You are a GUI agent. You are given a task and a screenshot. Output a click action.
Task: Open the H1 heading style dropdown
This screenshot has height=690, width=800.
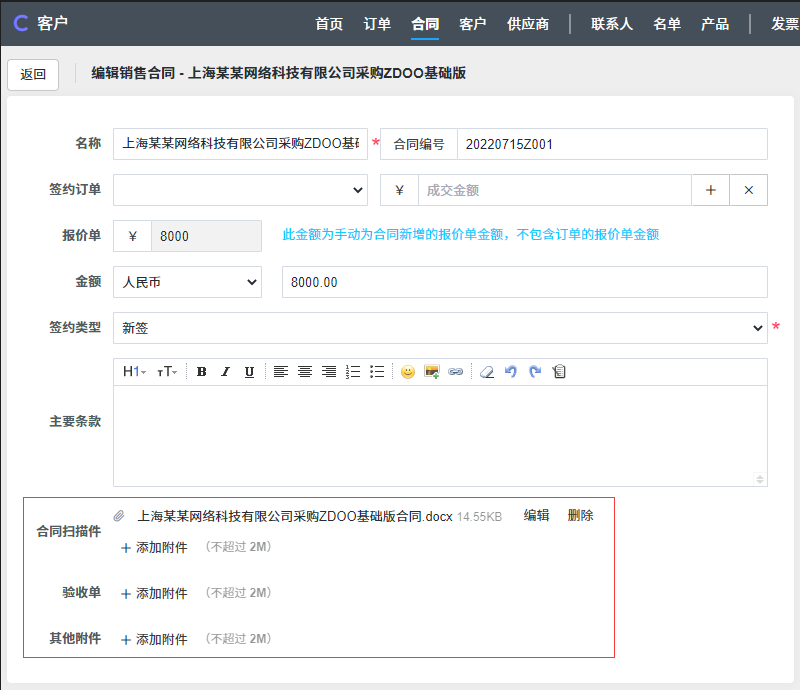coord(134,372)
